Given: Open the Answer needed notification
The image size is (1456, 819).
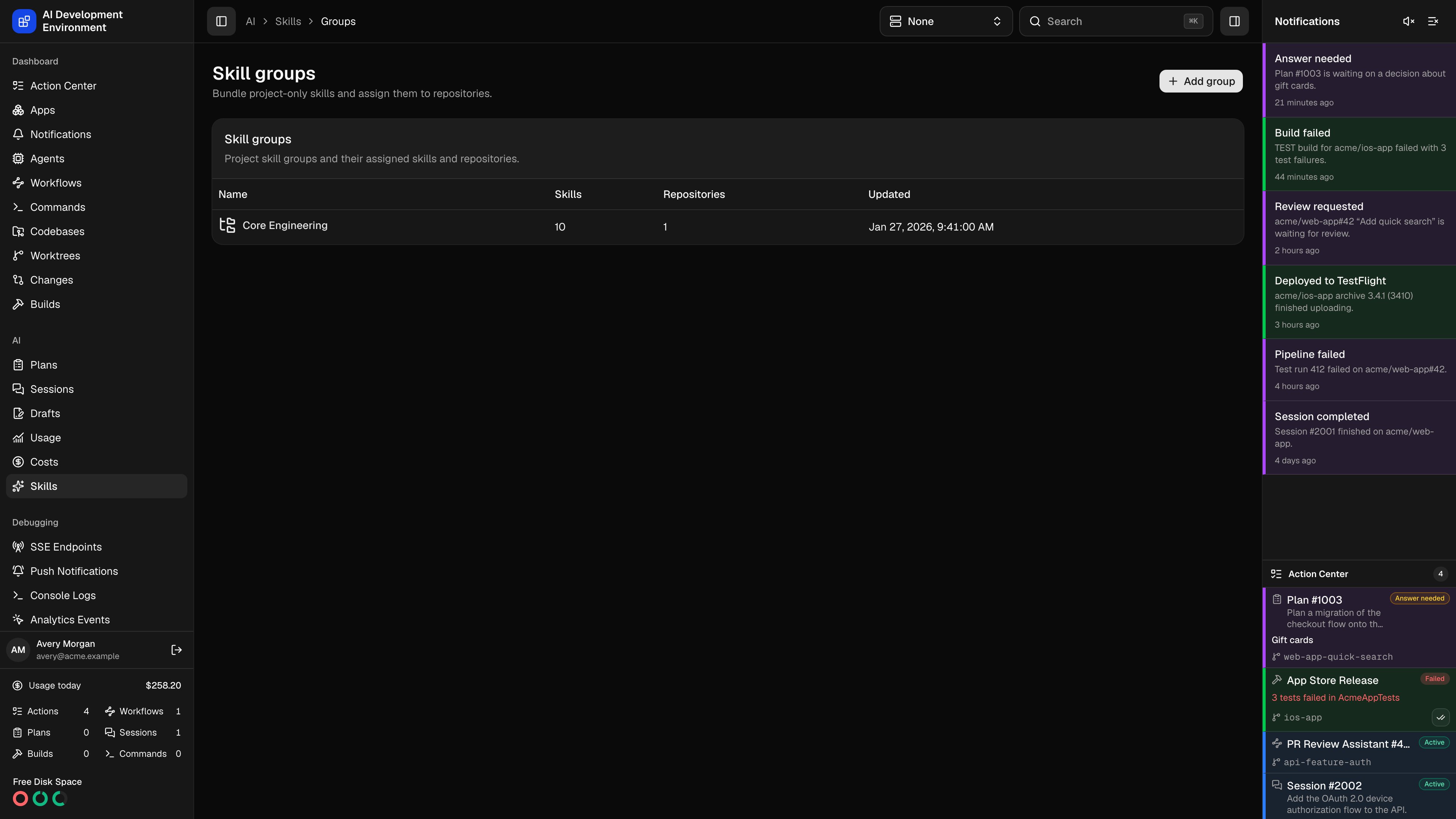Looking at the screenshot, I should 1359,80.
